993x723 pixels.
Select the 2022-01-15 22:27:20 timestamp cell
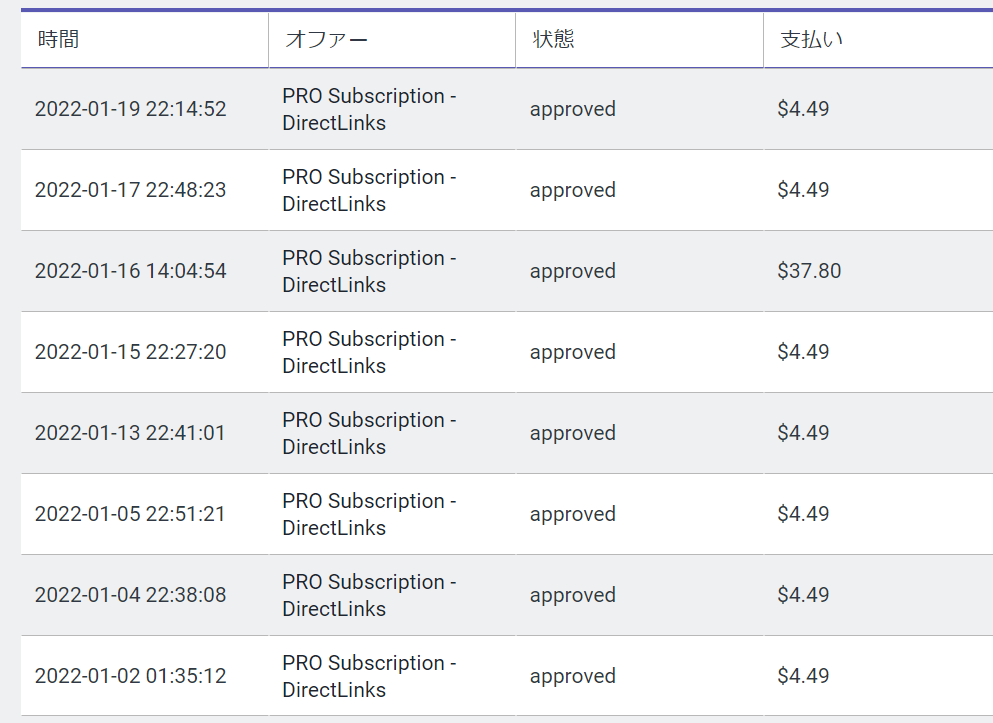(x=130, y=352)
